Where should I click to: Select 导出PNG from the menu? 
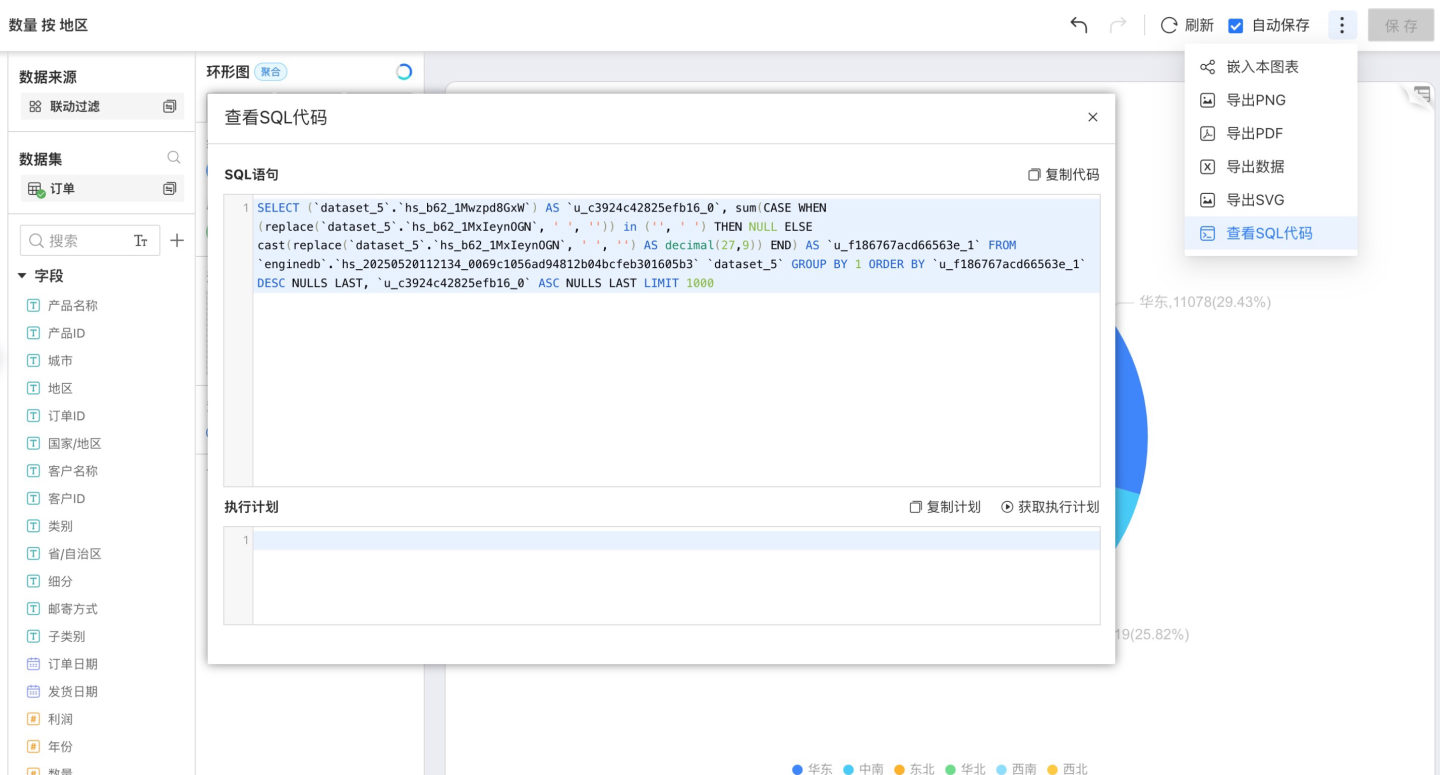click(1256, 100)
